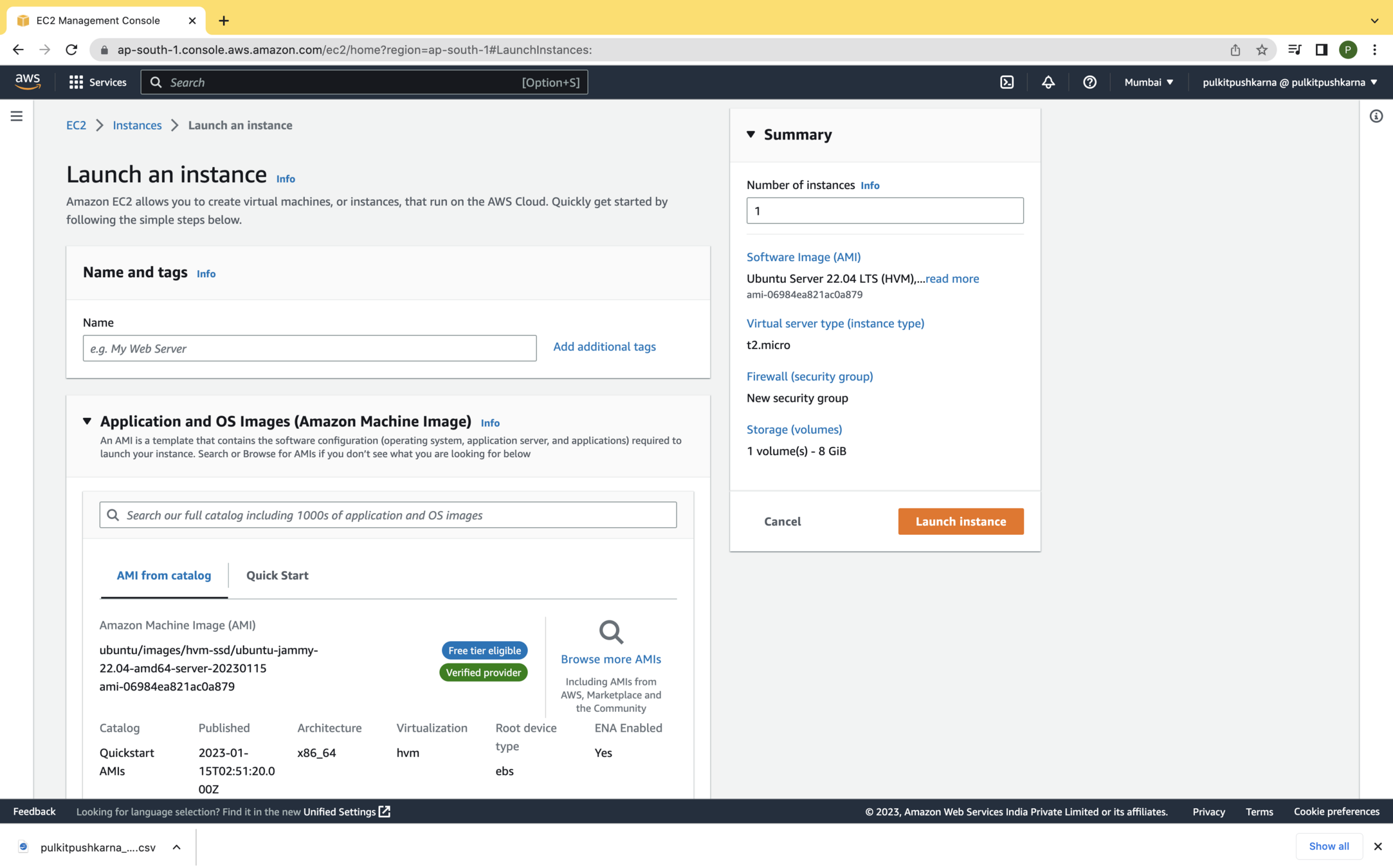
Task: Click the Browse more AMIs magnifier icon
Action: point(610,632)
